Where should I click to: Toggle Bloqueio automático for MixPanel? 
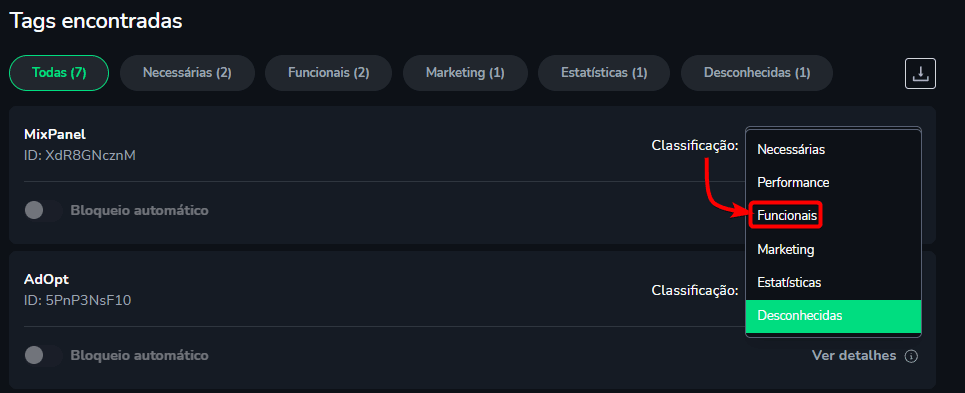[x=43, y=210]
